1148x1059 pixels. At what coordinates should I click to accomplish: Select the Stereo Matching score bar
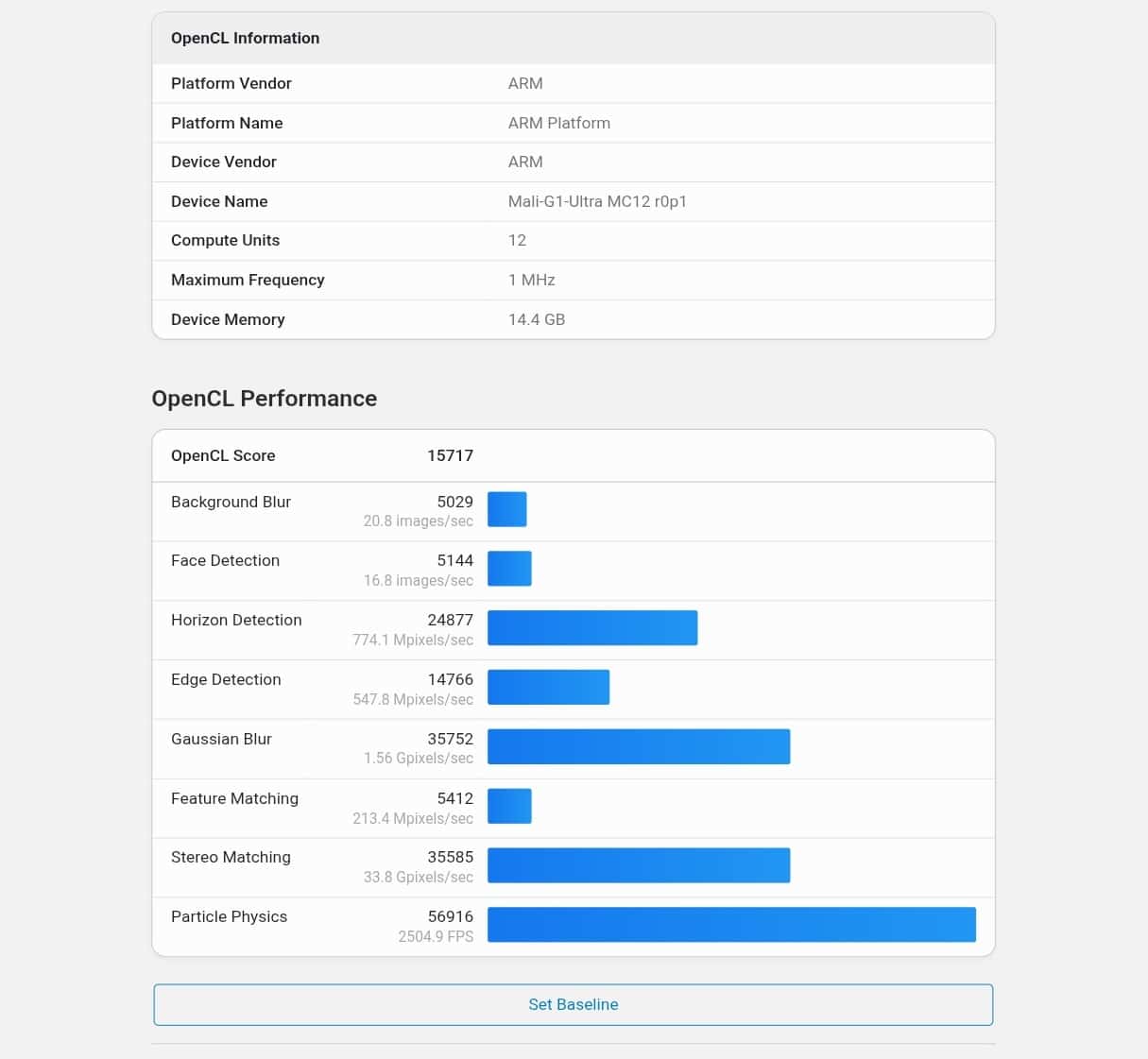(639, 865)
